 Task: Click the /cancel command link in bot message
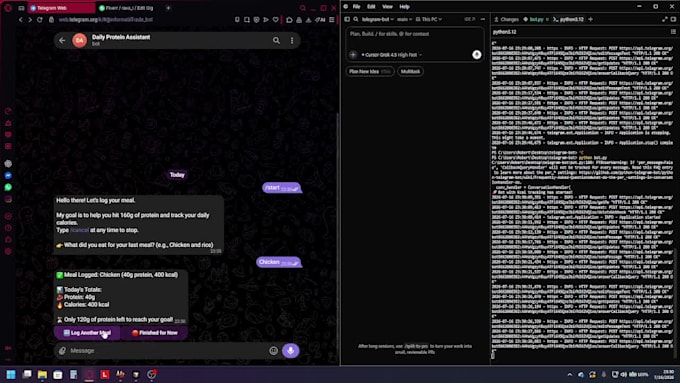[79, 230]
